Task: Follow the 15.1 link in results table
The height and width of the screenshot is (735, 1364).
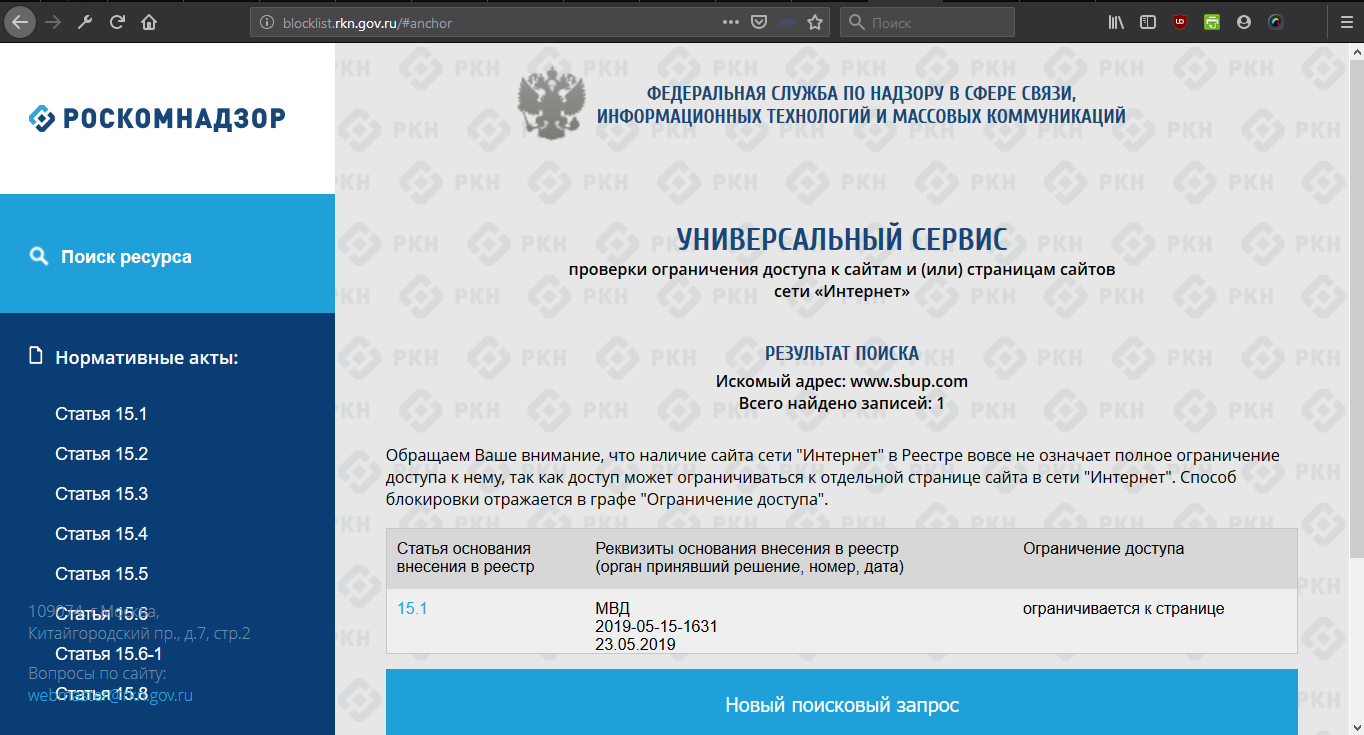Action: (412, 608)
